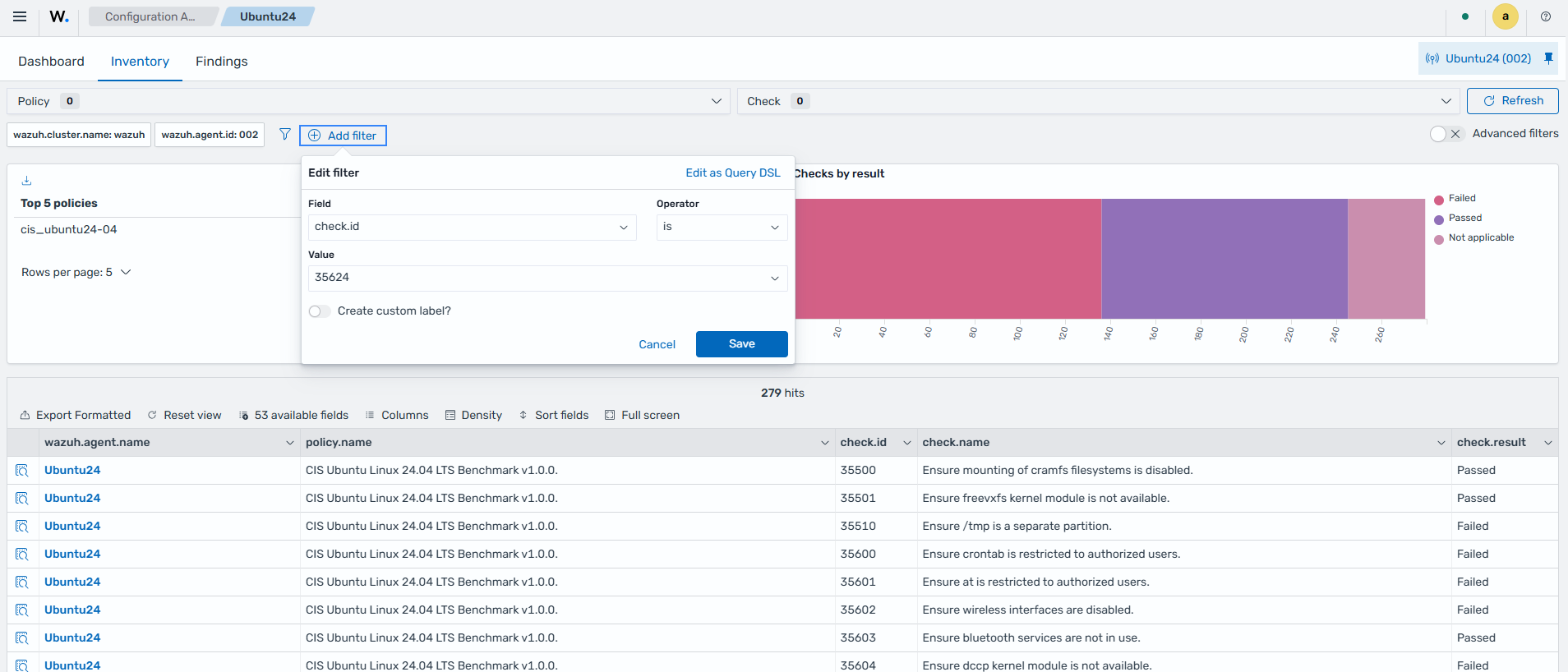Viewport: 1568px width, 672px height.
Task: Switch table to Full screen
Action: click(643, 415)
